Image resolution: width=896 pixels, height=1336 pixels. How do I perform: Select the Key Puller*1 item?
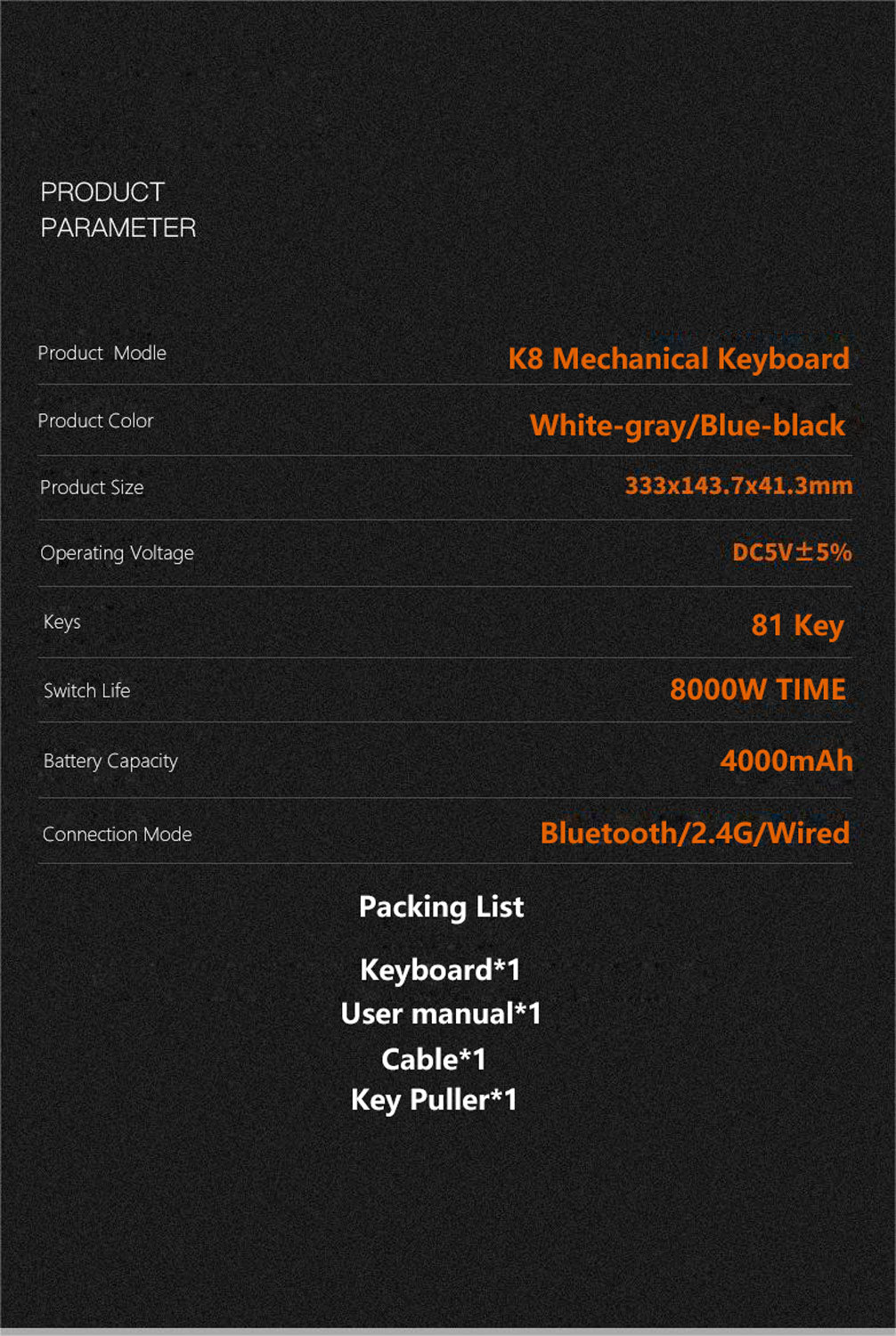[434, 1100]
